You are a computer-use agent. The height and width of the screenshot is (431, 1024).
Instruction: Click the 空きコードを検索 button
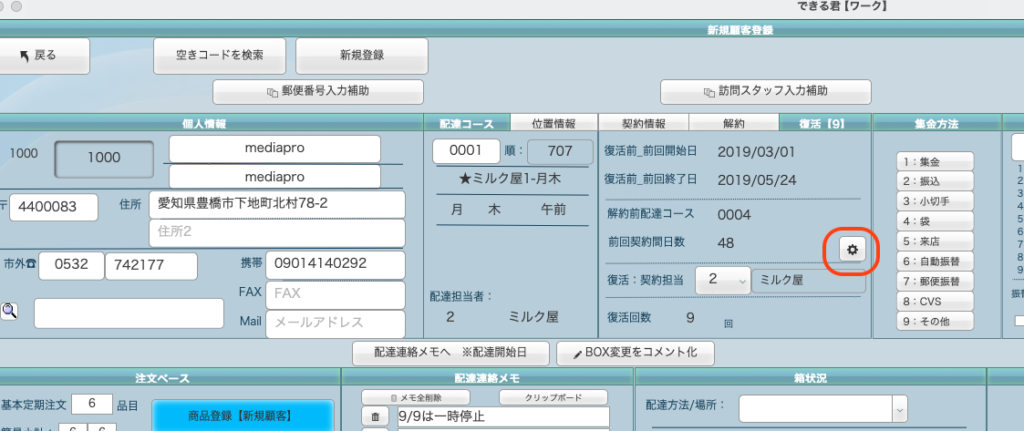click(x=220, y=56)
